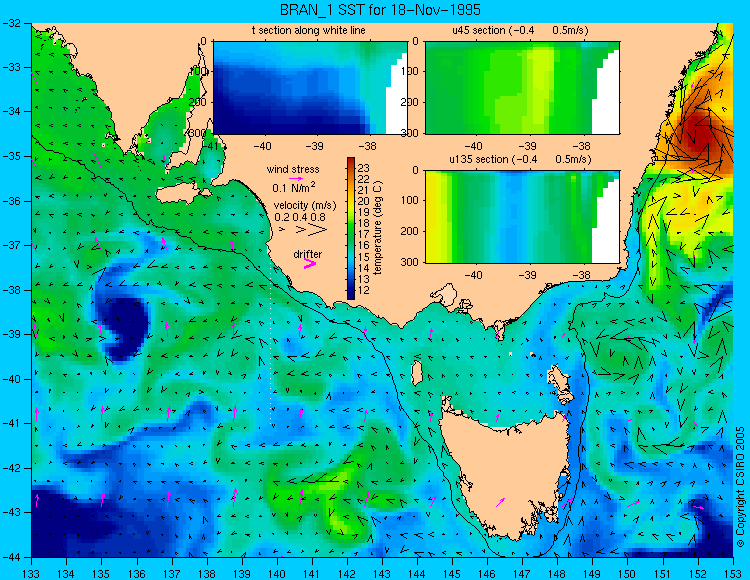The image size is (750, 580).
Task: Click the '-37' latitude axis label
Action: [x=11, y=245]
